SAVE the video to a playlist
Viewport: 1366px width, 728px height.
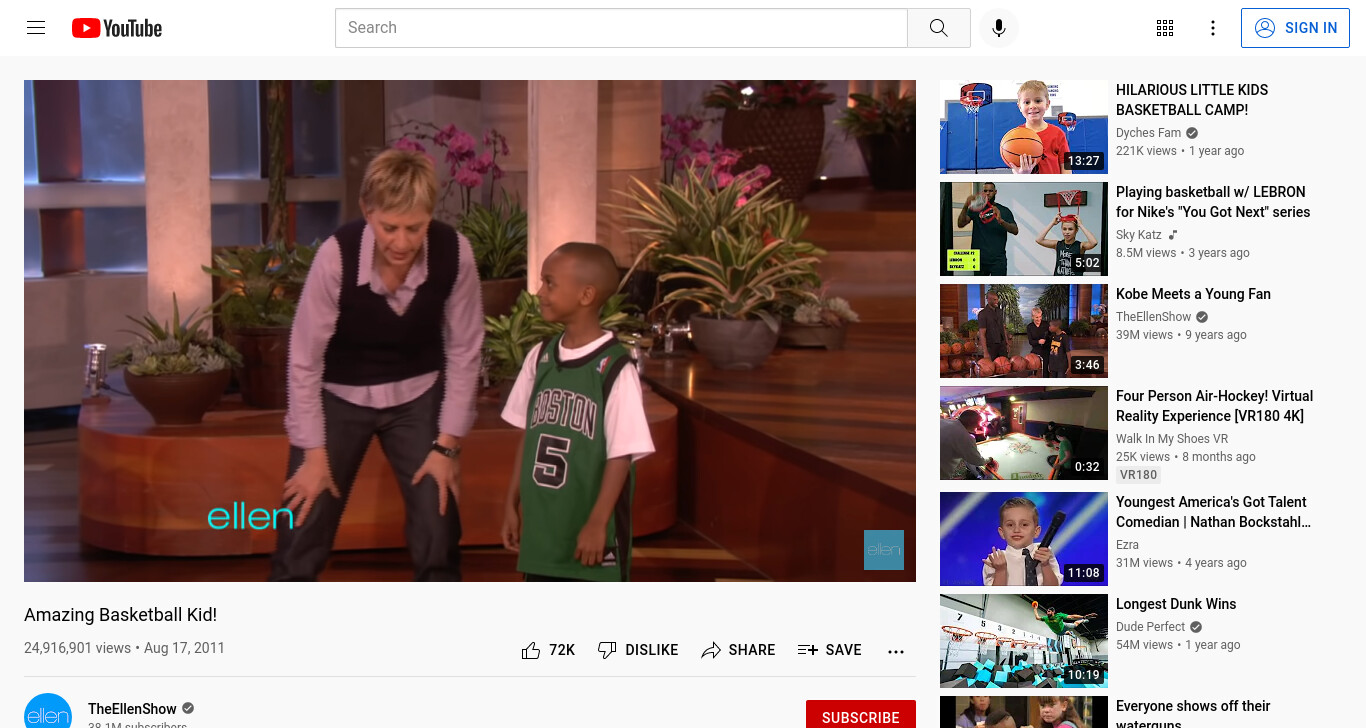pos(829,650)
